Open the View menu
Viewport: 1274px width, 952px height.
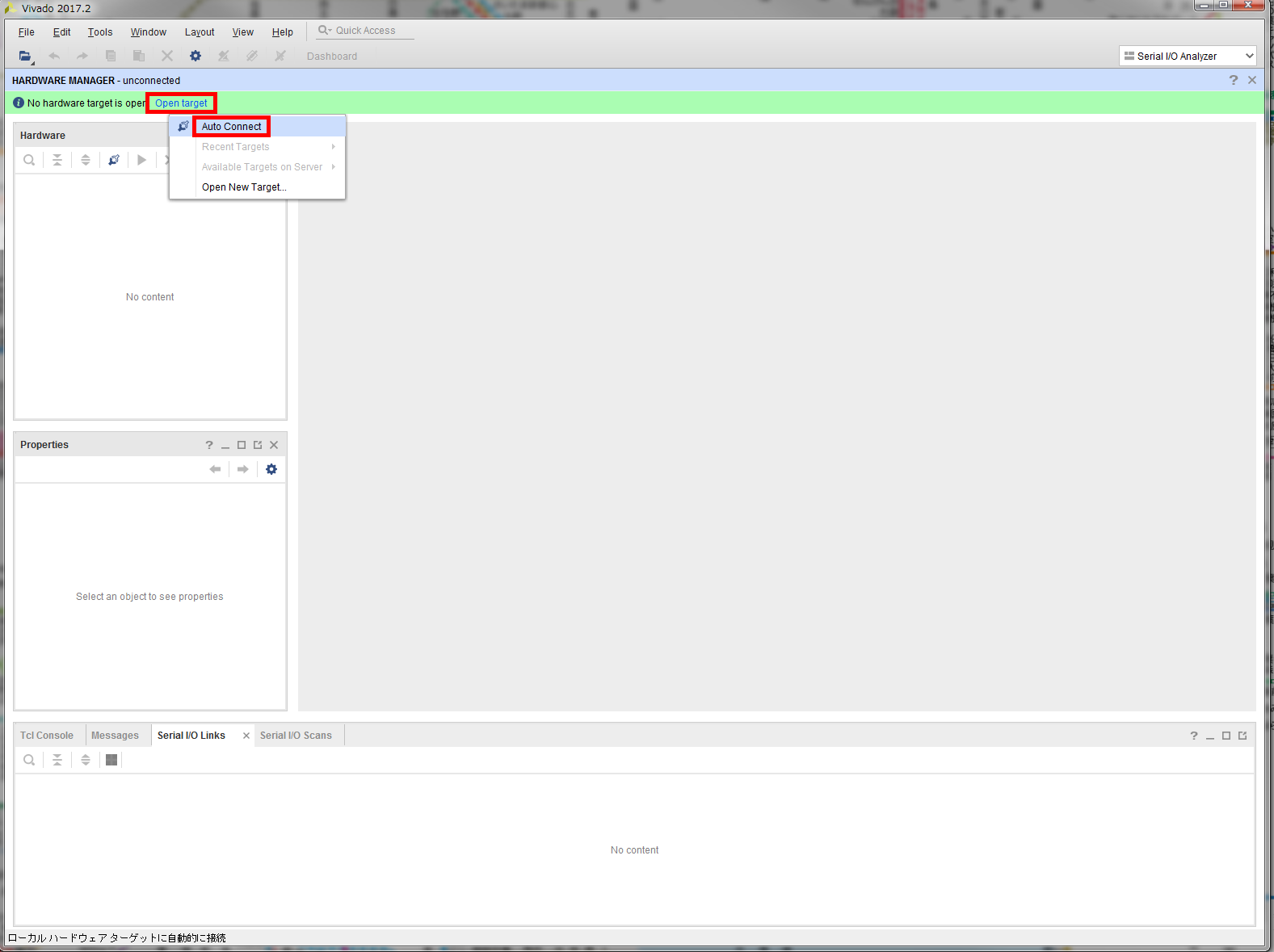tap(243, 32)
